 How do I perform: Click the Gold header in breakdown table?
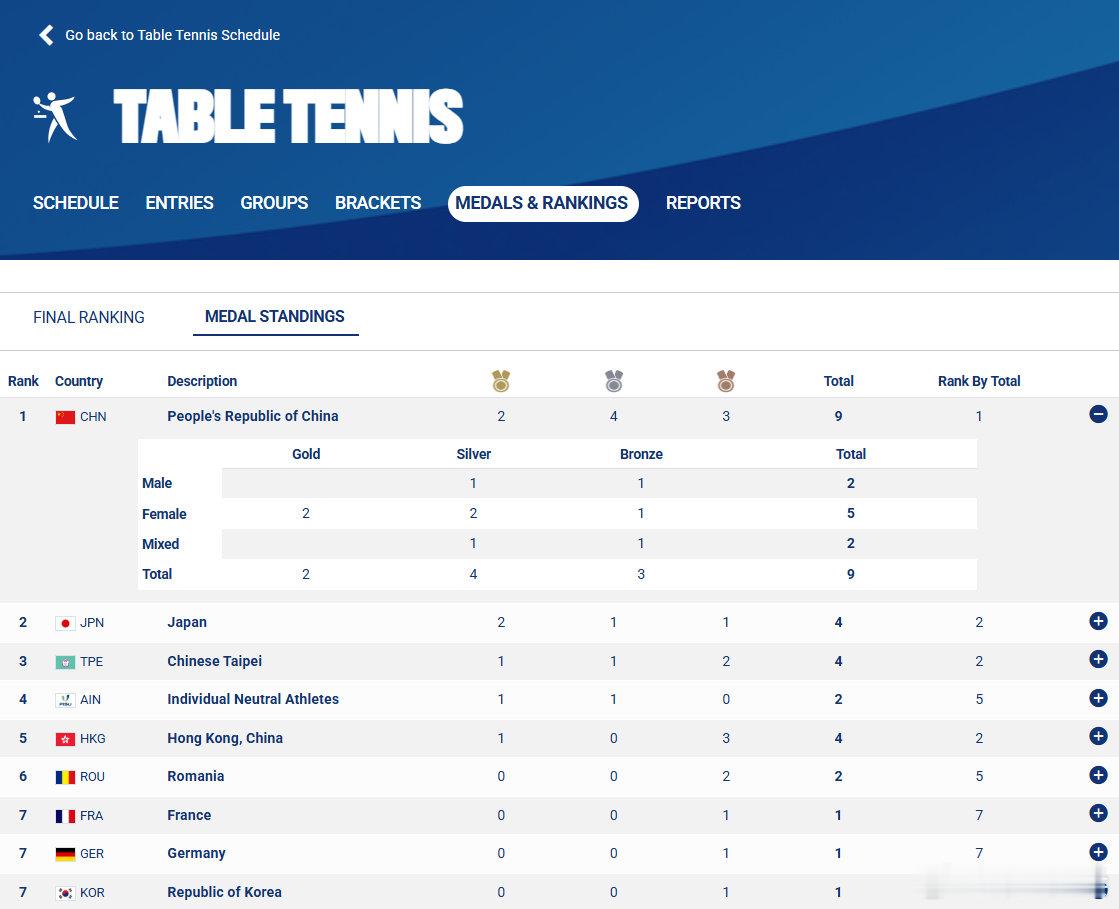306,454
